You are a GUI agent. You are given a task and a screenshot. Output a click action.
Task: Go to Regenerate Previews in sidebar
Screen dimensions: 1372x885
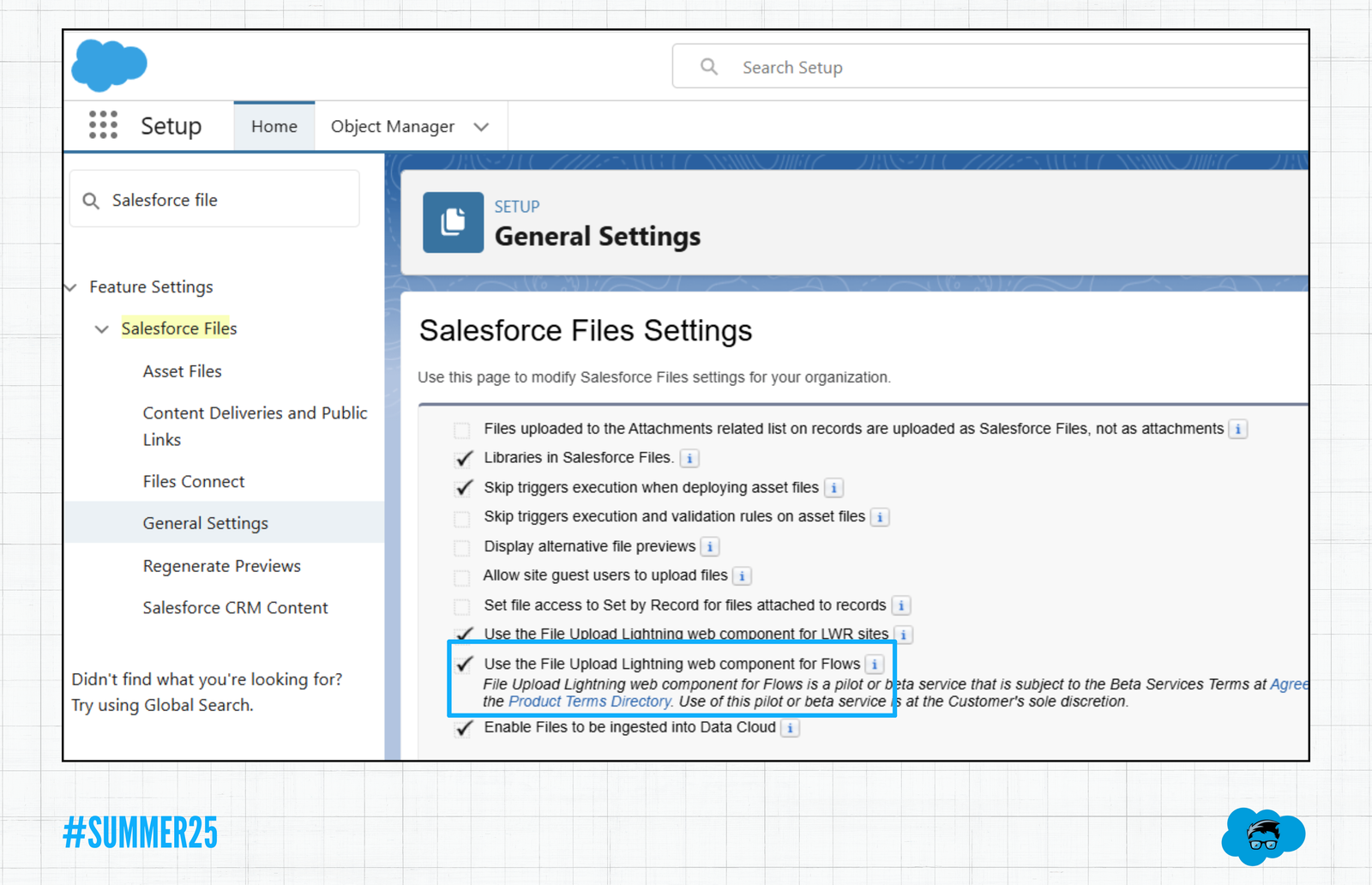(221, 566)
